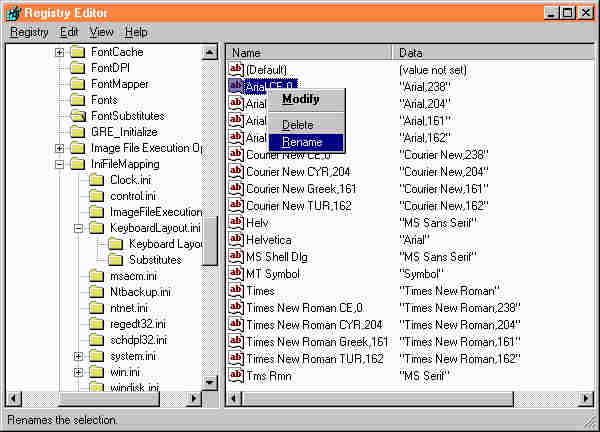Expand the win.ini key
This screenshot has width=600, height=432.
pyautogui.click(x=78, y=372)
